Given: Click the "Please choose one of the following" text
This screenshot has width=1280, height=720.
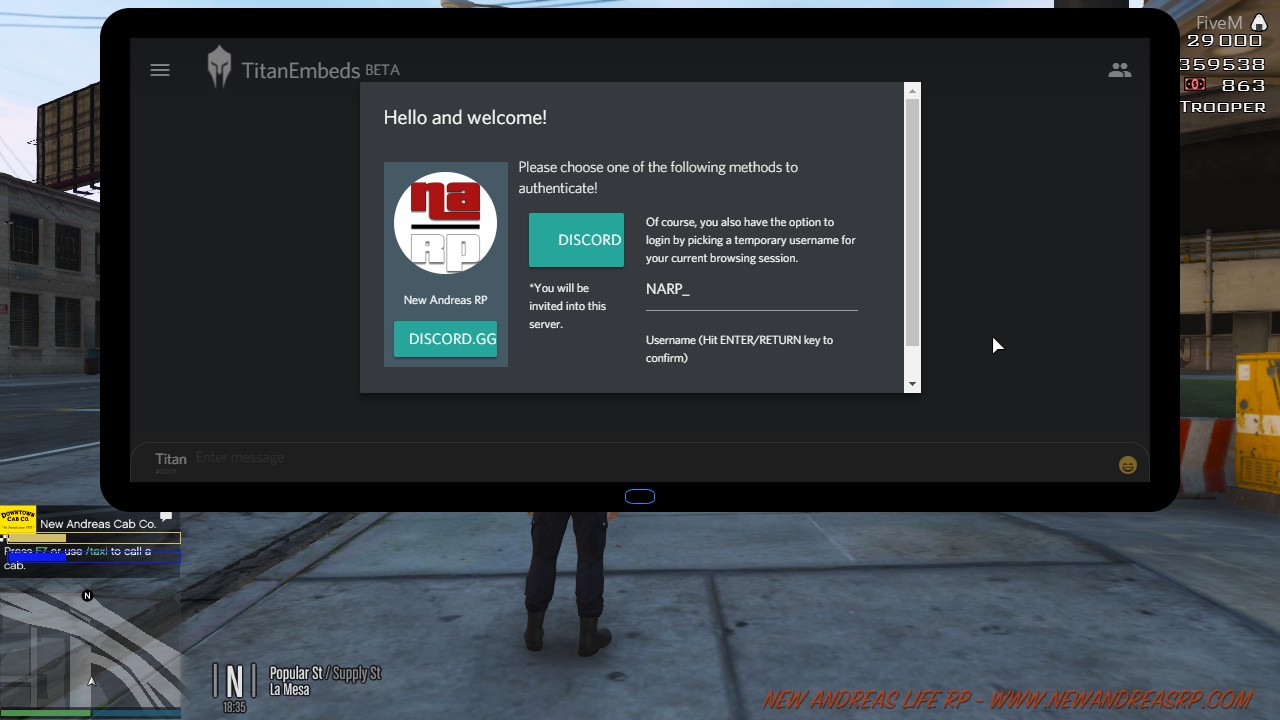Looking at the screenshot, I should tap(658, 177).
